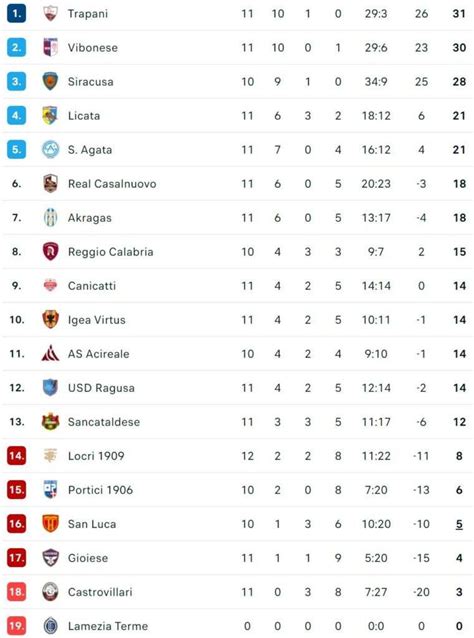The width and height of the screenshot is (474, 638).
Task: Open the Portici 1906 team page
Action: tap(100, 490)
